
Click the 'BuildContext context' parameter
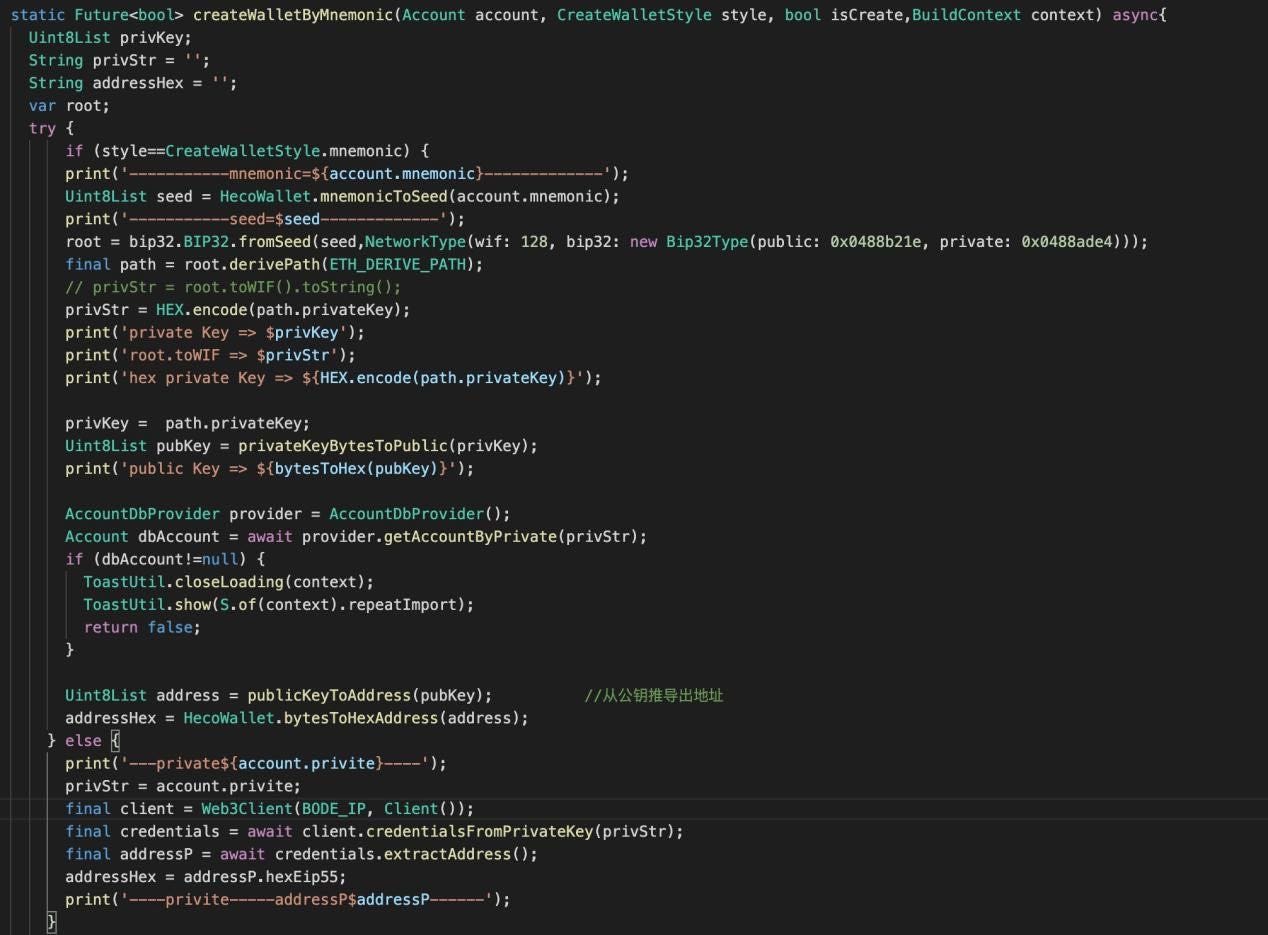point(1003,16)
